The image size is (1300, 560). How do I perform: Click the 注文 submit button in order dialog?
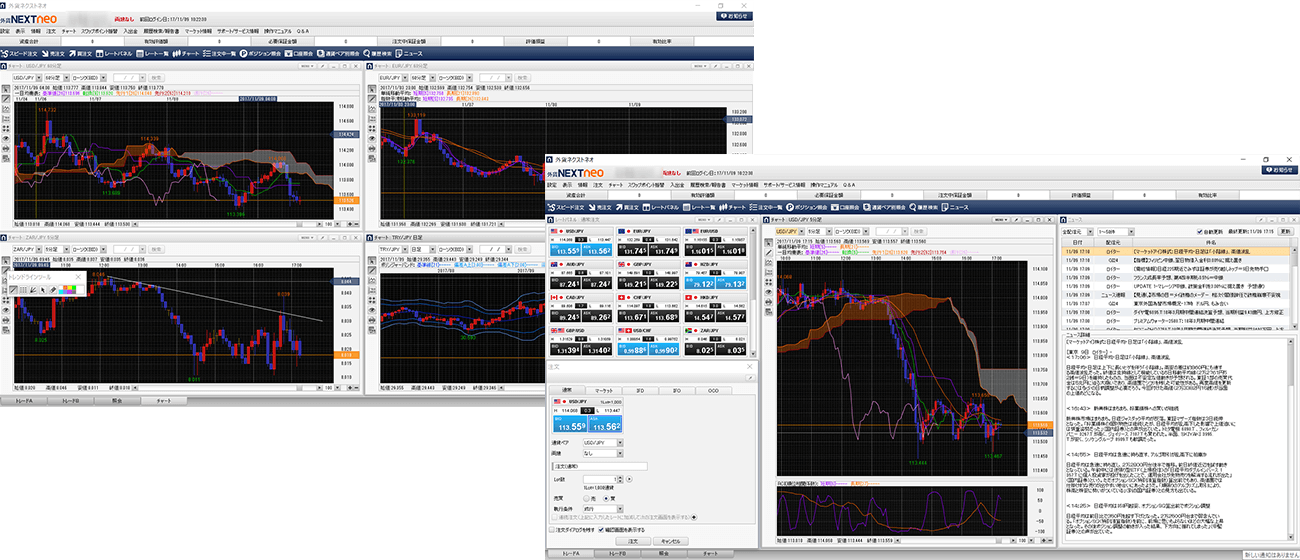(633, 541)
